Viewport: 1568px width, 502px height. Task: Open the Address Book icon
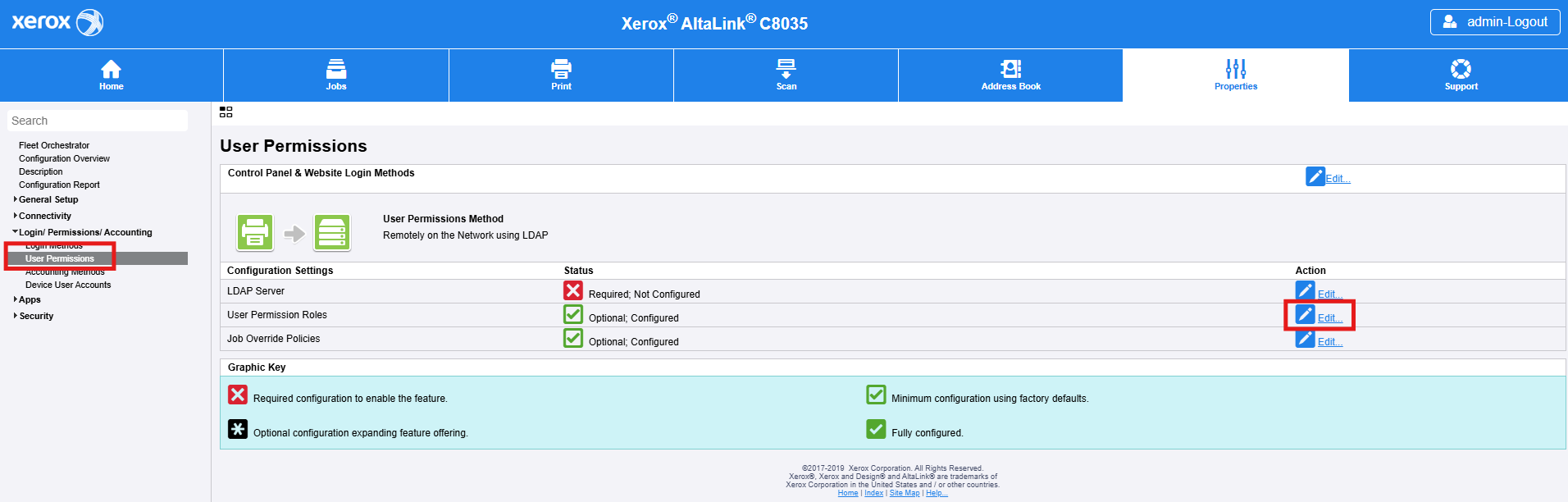(x=1010, y=69)
